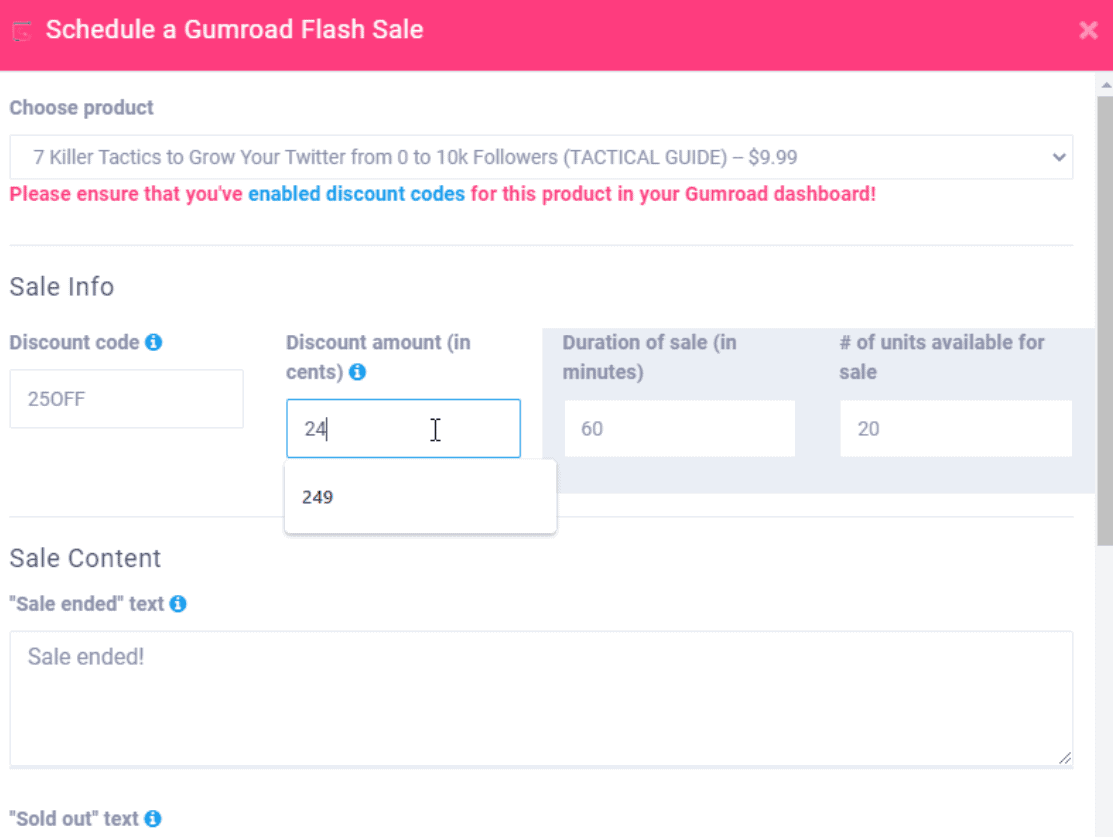Click the dialog's vertical scrollbar thumb
This screenshot has height=837, width=1113.
(x=1104, y=320)
